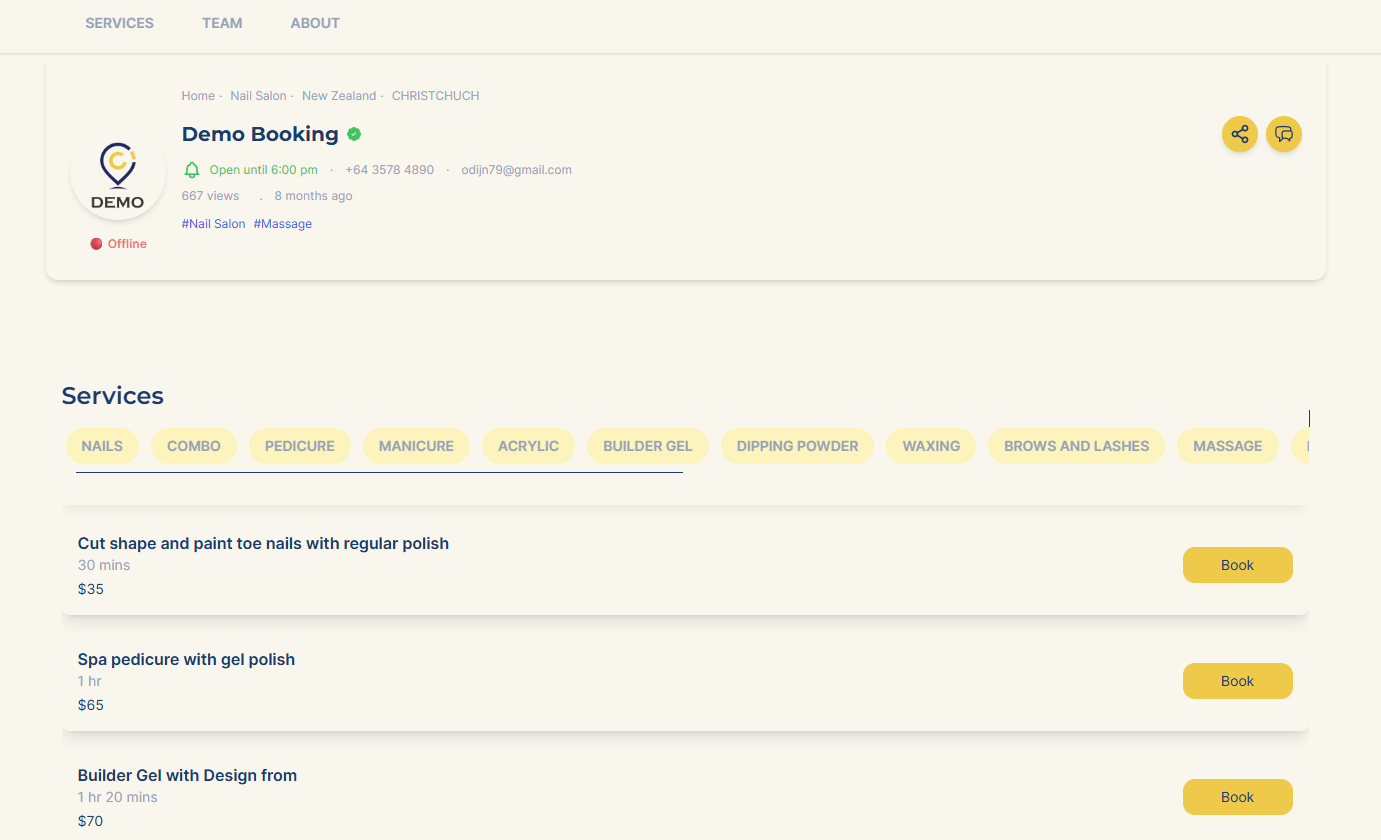
Task: Open the New Zealand breadcrumb link
Action: 339,96
